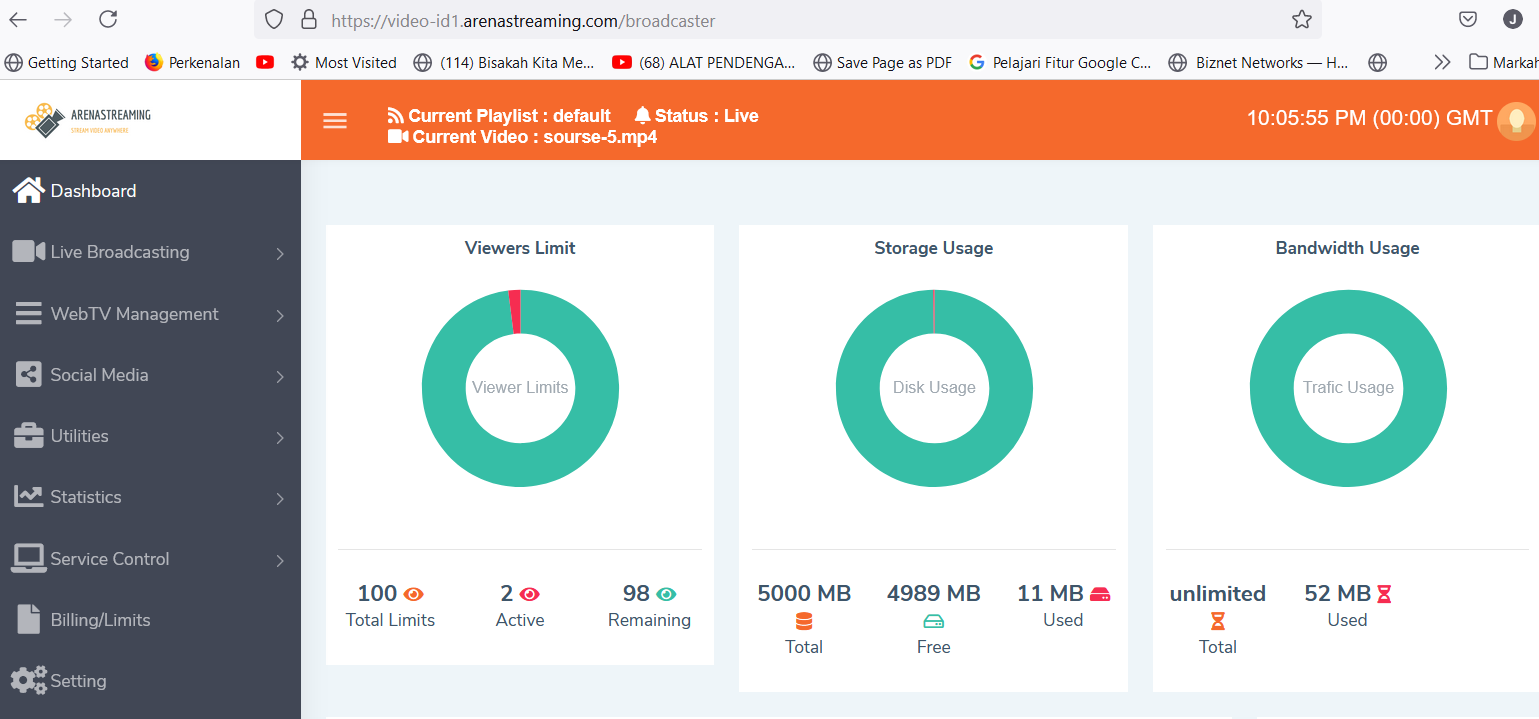Click the 'unlimited' bandwidth total value
Viewport: 1539px width, 719px height.
point(1217,594)
